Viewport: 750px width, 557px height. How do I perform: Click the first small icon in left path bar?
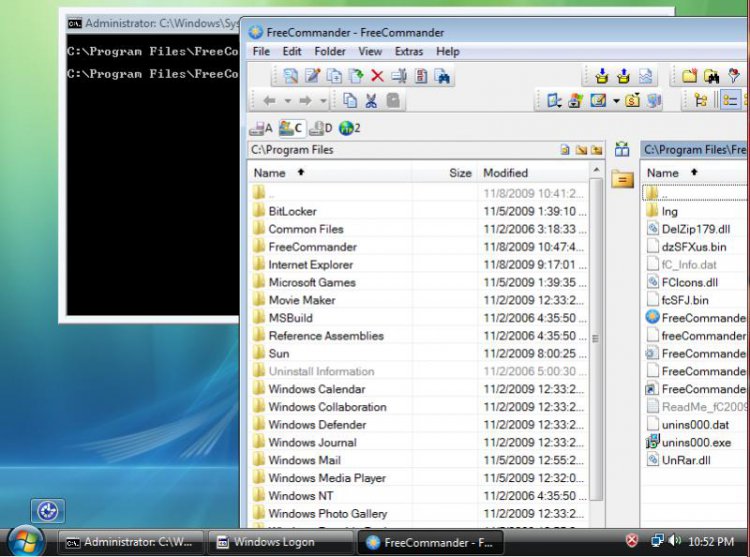click(x=565, y=150)
